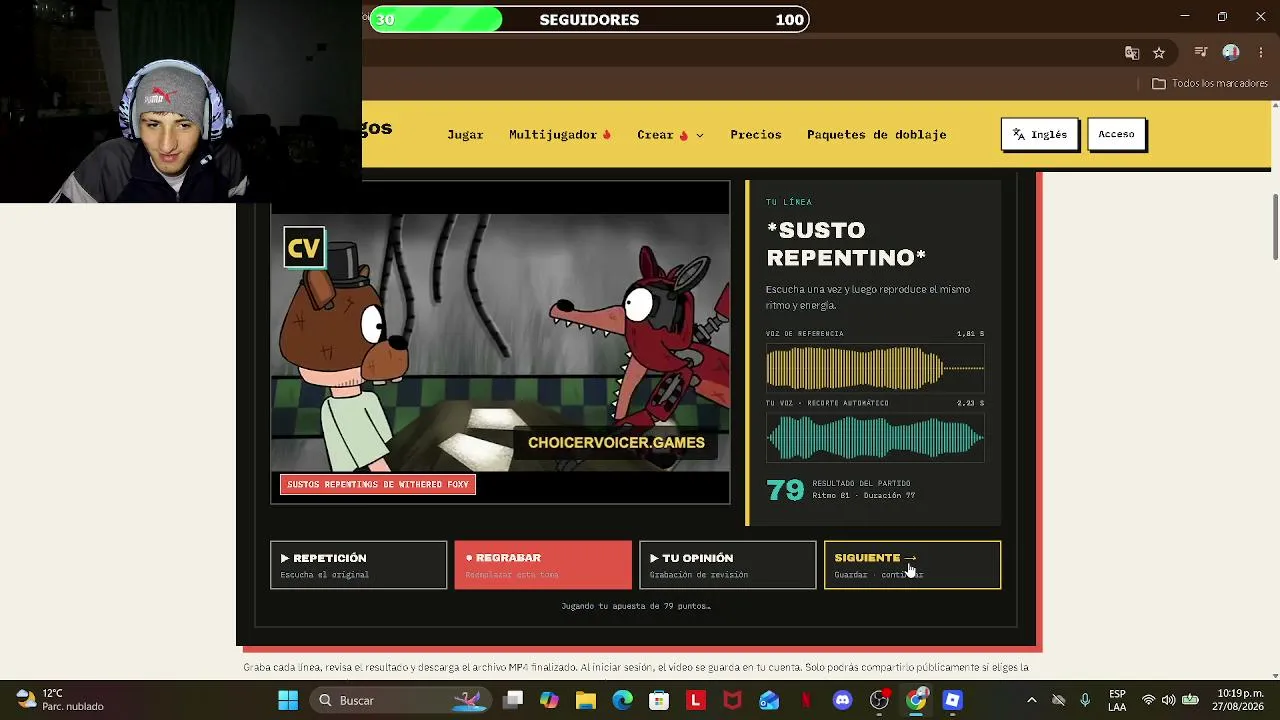The image size is (1280, 720).
Task: Open the Windows Start menu
Action: [288, 700]
